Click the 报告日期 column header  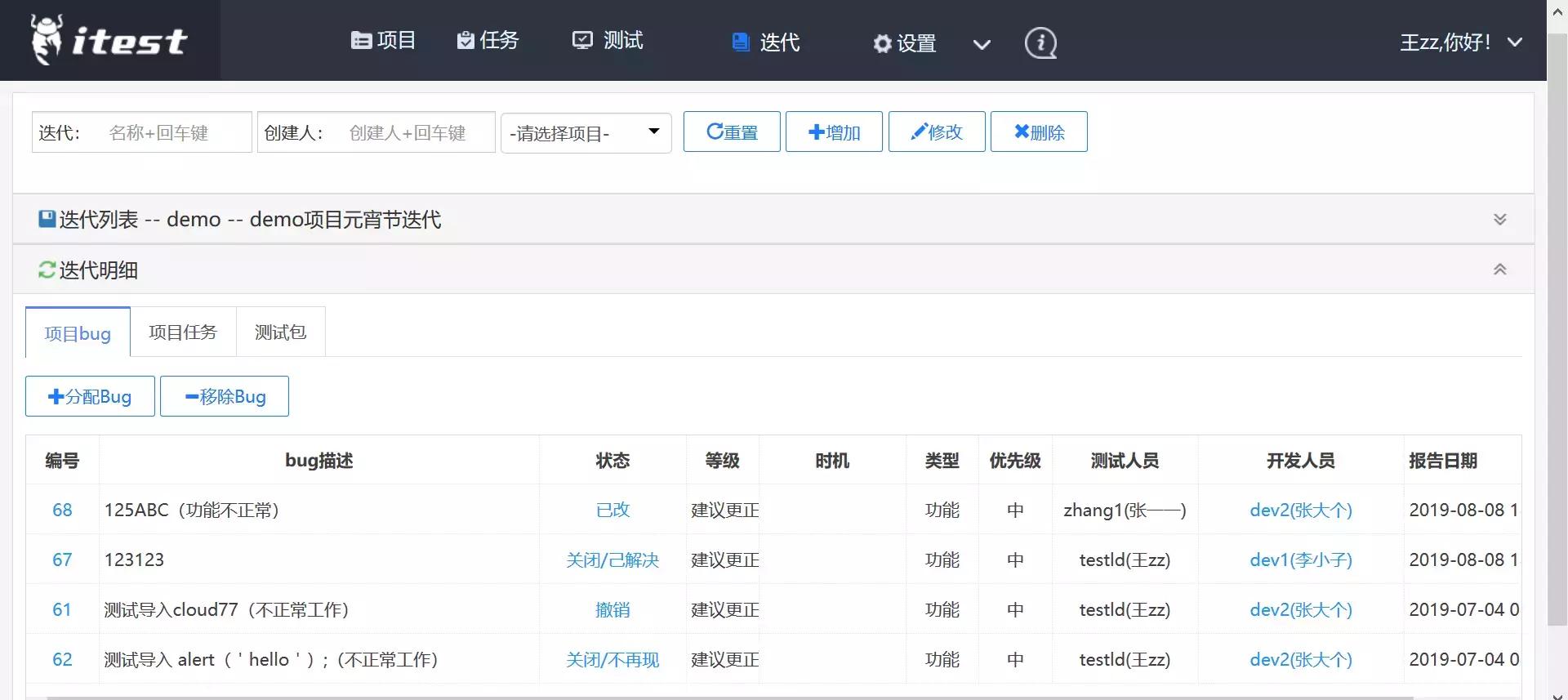click(x=1462, y=460)
